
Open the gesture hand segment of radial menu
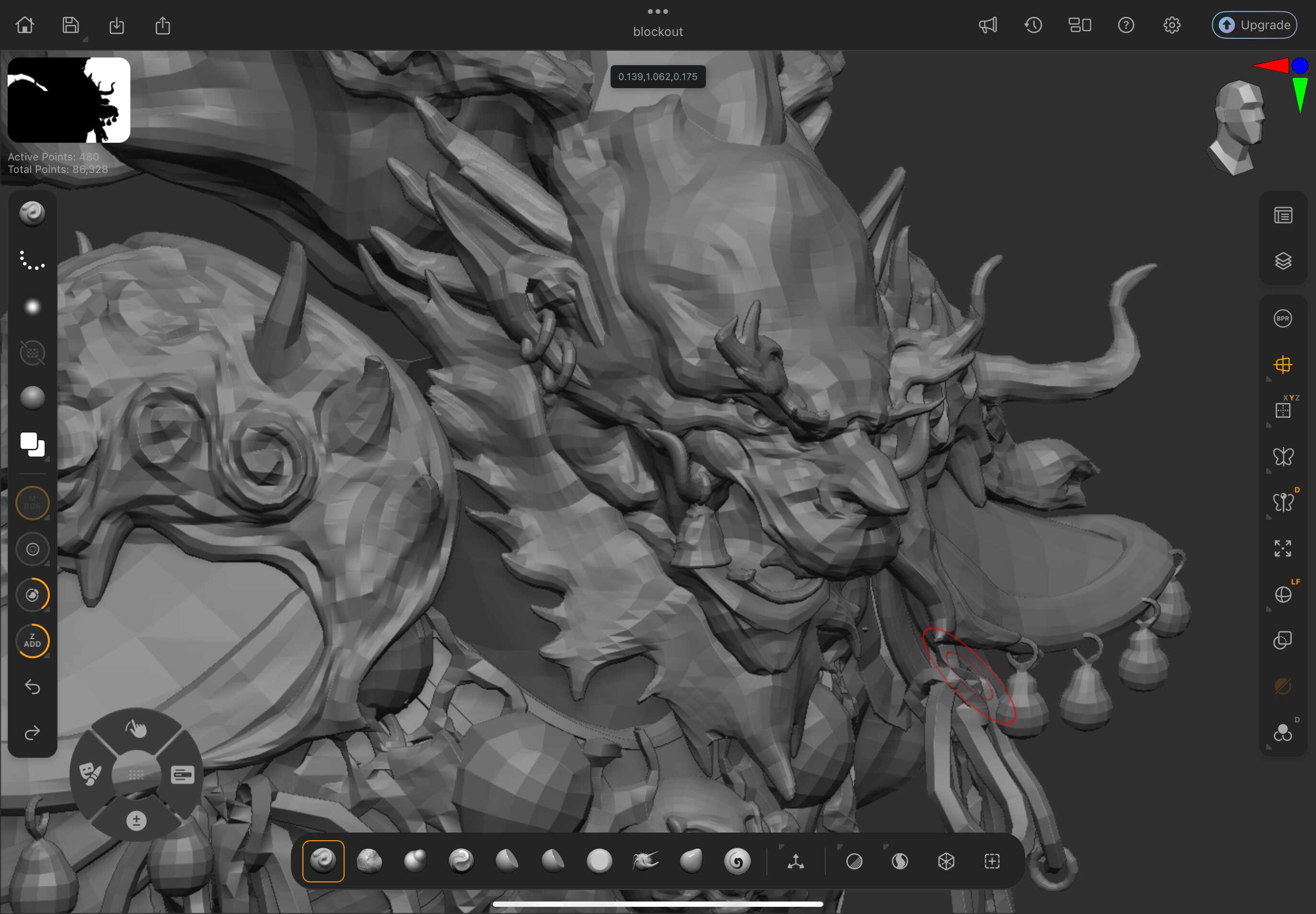(x=136, y=729)
